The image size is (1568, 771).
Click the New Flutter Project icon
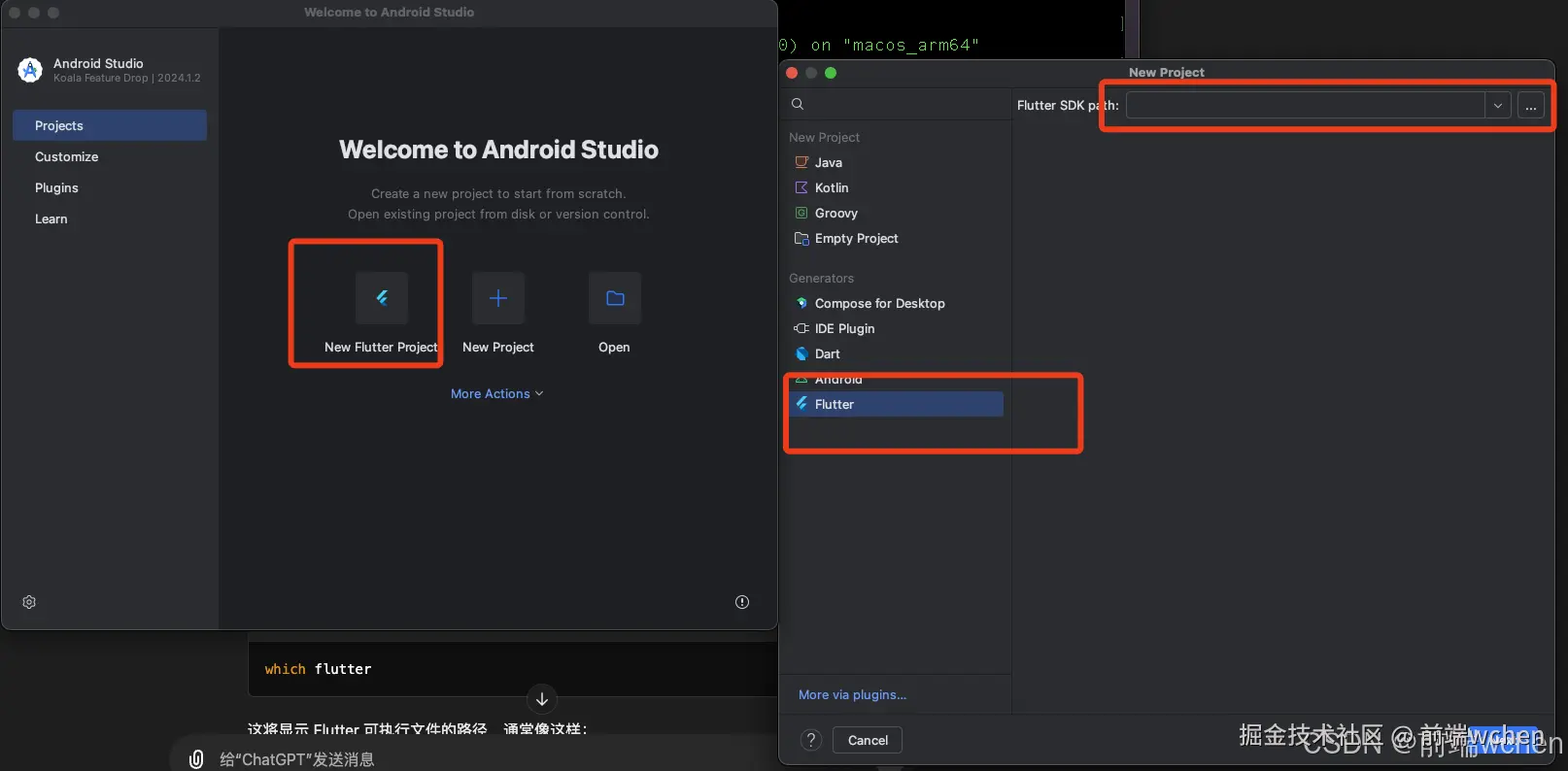click(381, 298)
